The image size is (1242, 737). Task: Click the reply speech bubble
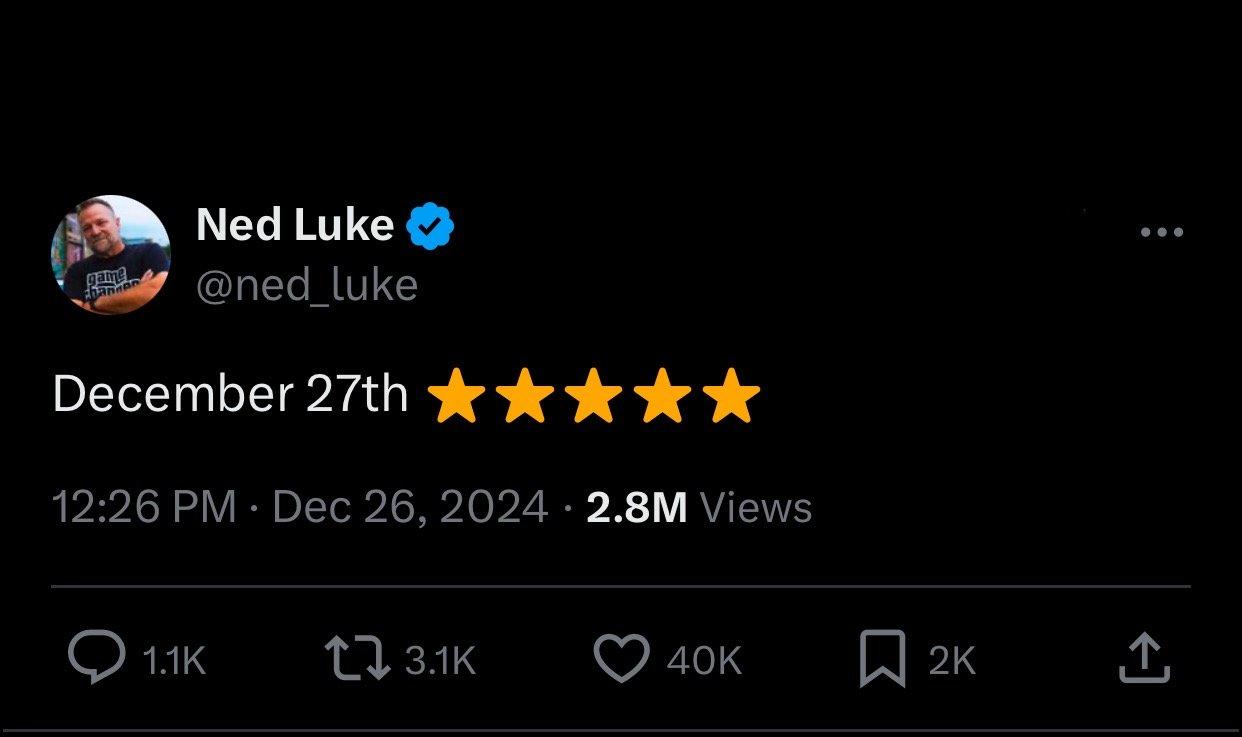(x=96, y=657)
